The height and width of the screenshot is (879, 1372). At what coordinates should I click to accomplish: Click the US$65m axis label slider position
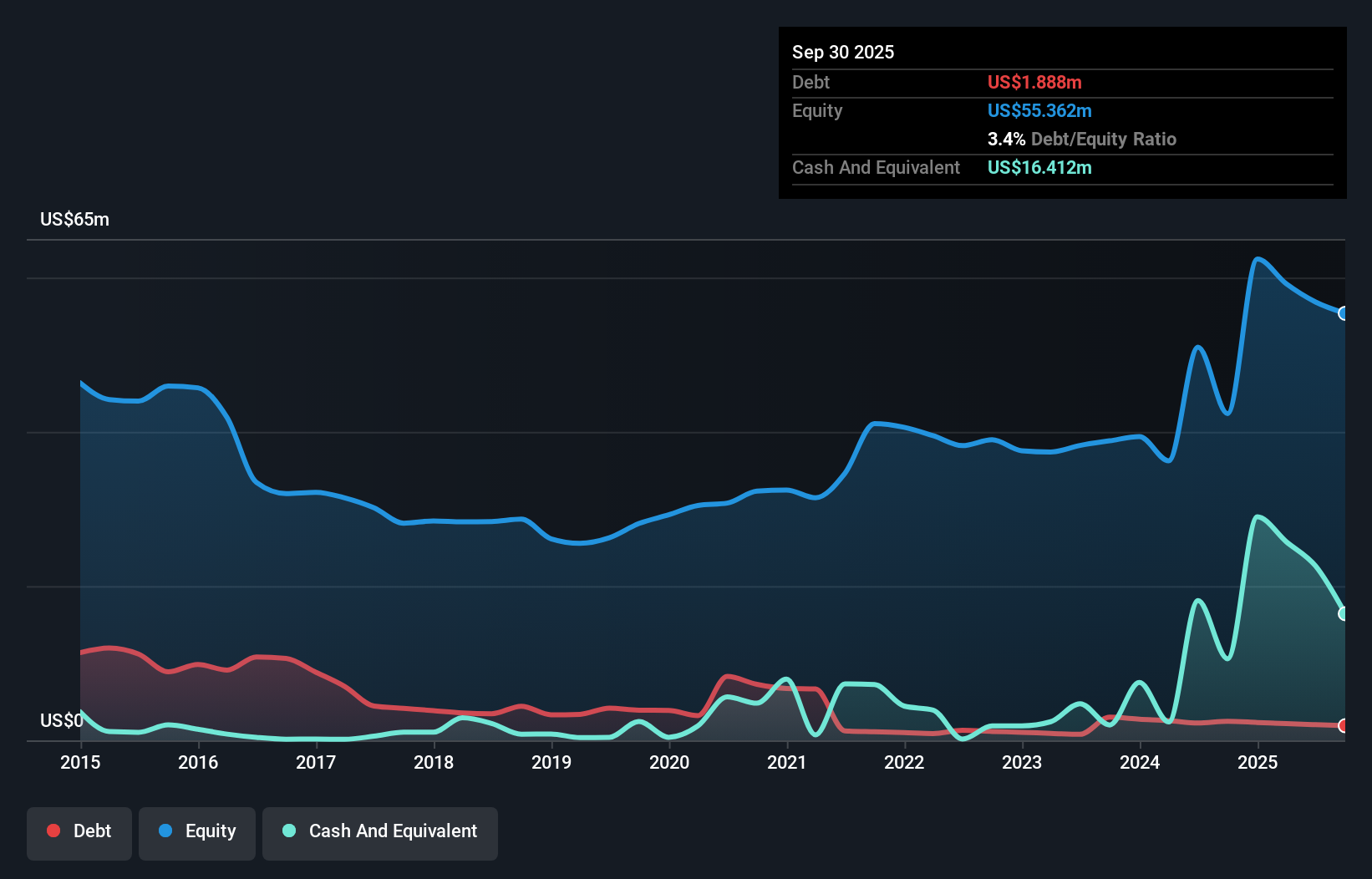(74, 219)
